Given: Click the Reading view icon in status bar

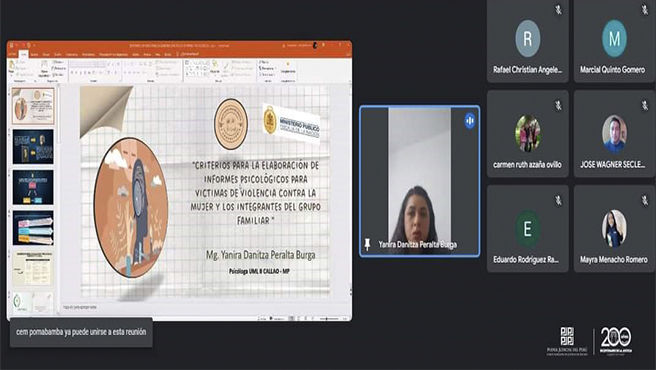Looking at the screenshot, I should click(x=306, y=319).
